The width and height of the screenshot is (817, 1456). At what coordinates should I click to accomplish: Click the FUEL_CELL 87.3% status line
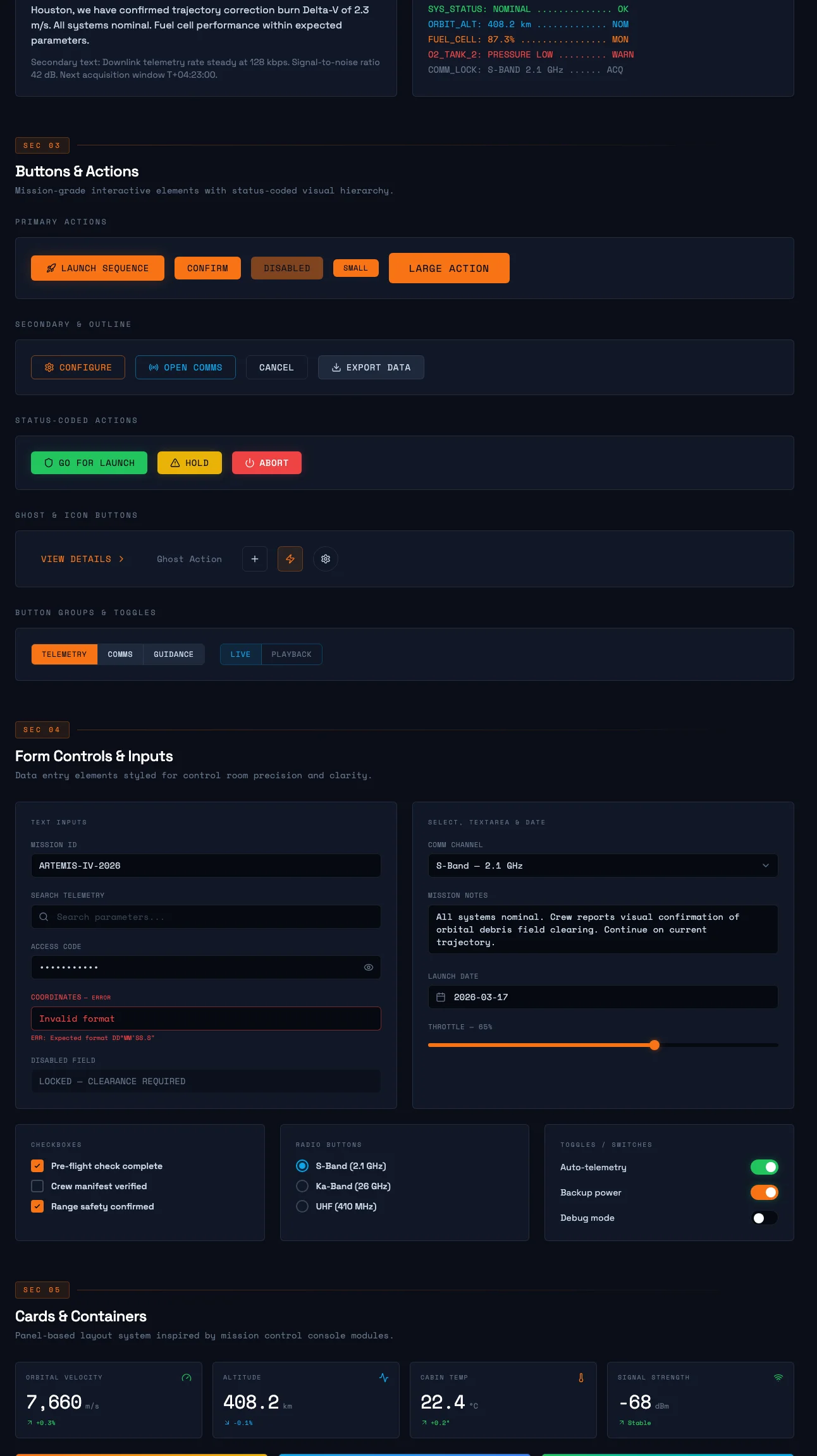(x=528, y=39)
